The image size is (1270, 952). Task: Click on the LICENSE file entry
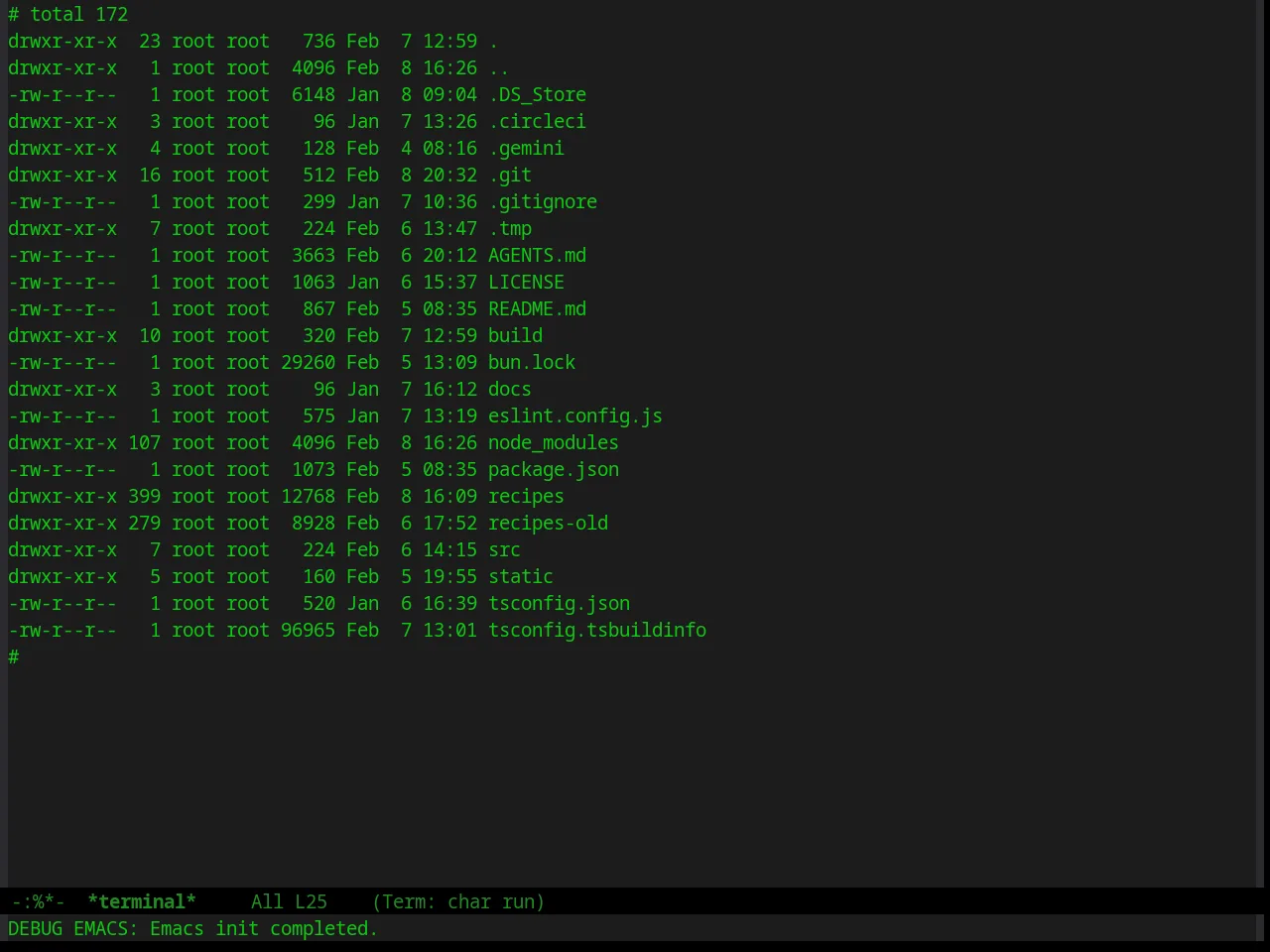[x=526, y=282]
